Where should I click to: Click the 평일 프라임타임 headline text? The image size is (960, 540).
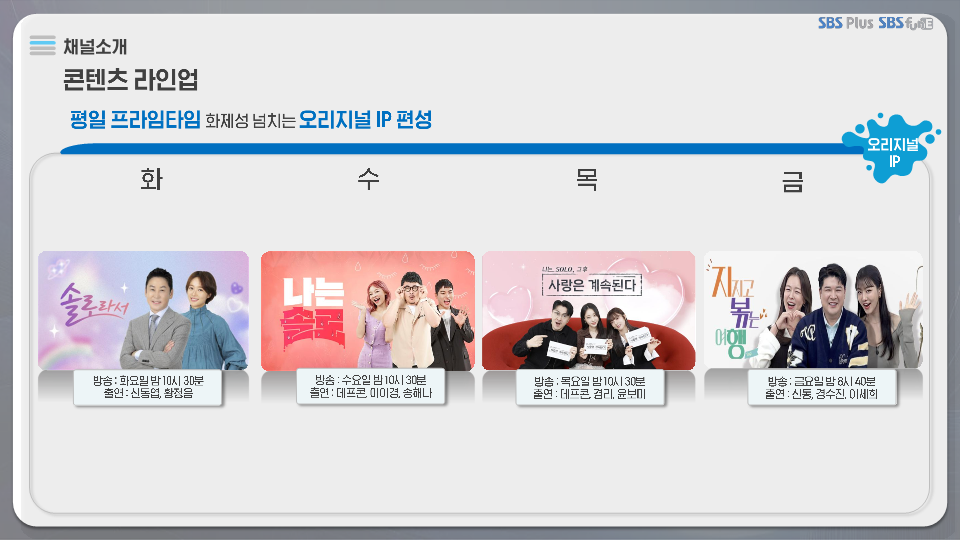click(135, 119)
